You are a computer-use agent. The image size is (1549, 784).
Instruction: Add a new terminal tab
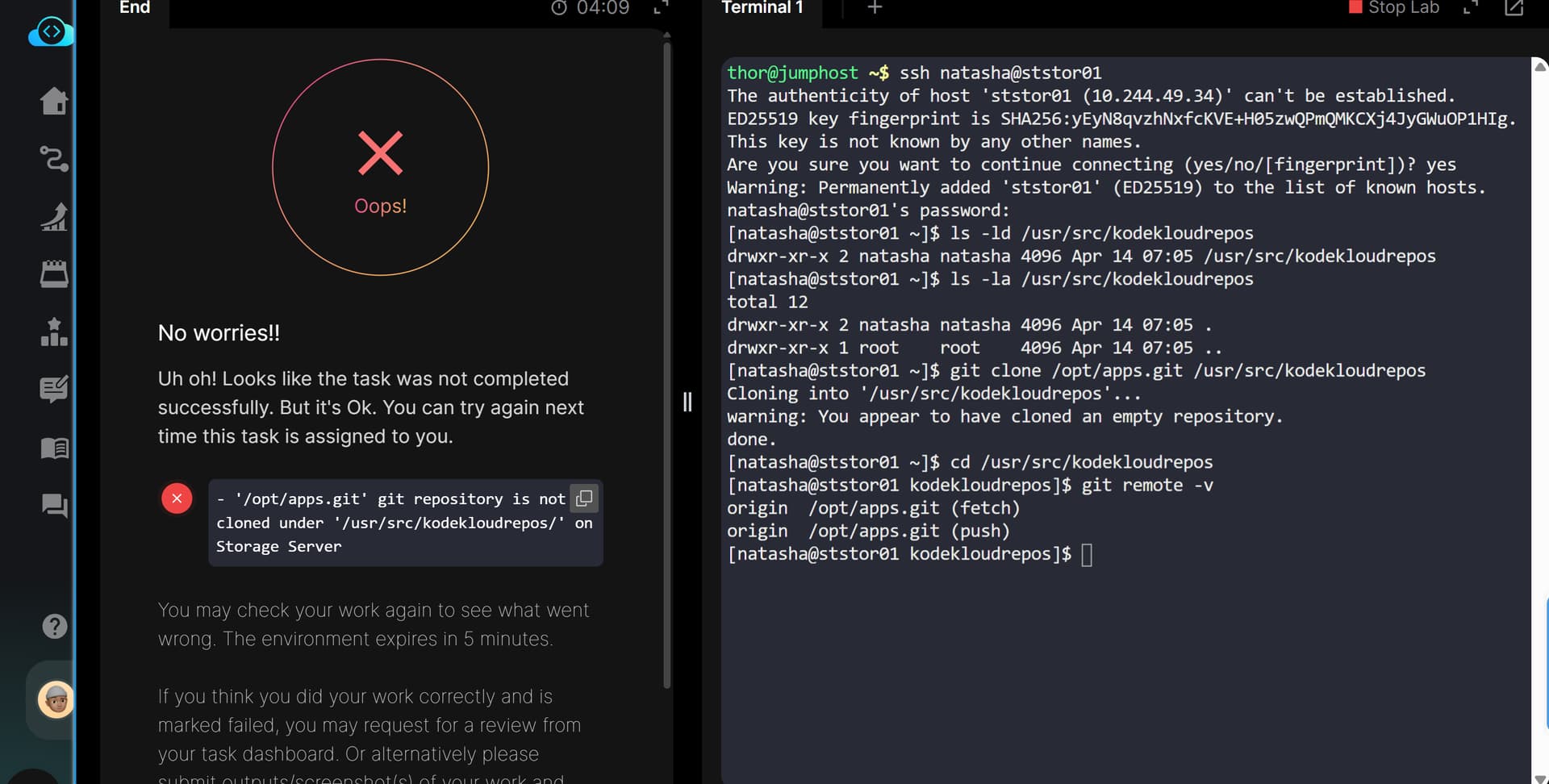coord(875,8)
